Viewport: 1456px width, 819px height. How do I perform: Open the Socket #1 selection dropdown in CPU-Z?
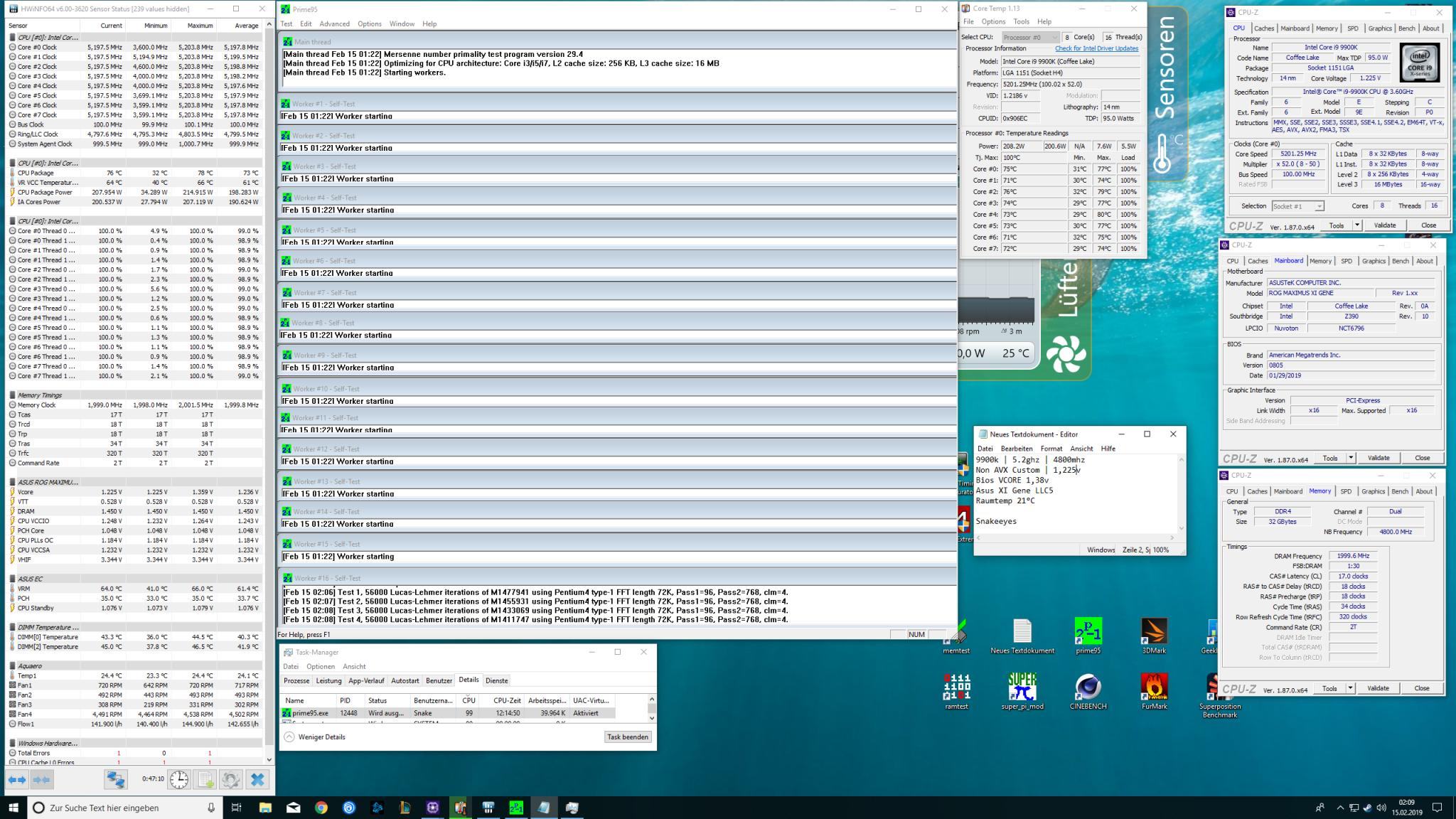(x=1297, y=206)
